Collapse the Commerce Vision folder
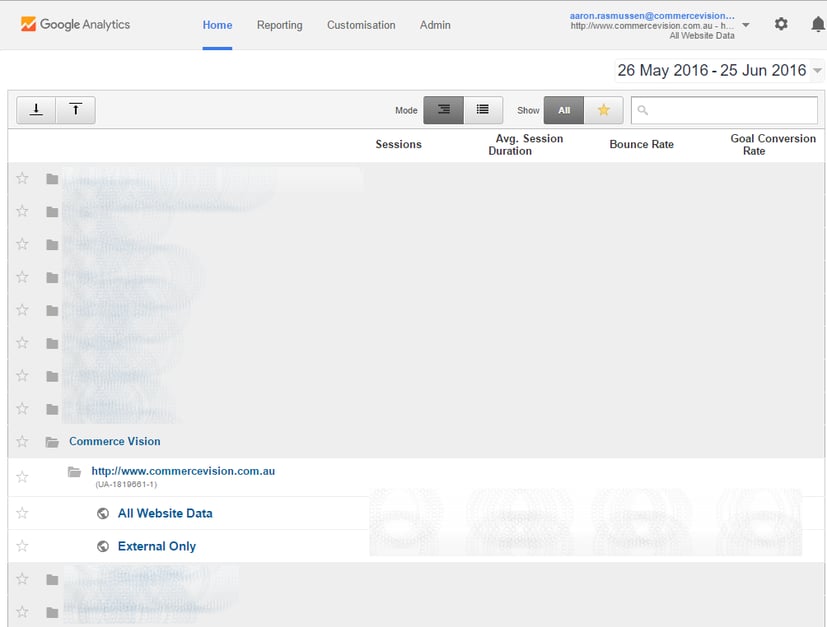Screen dimensions: 827x627 tap(52, 442)
